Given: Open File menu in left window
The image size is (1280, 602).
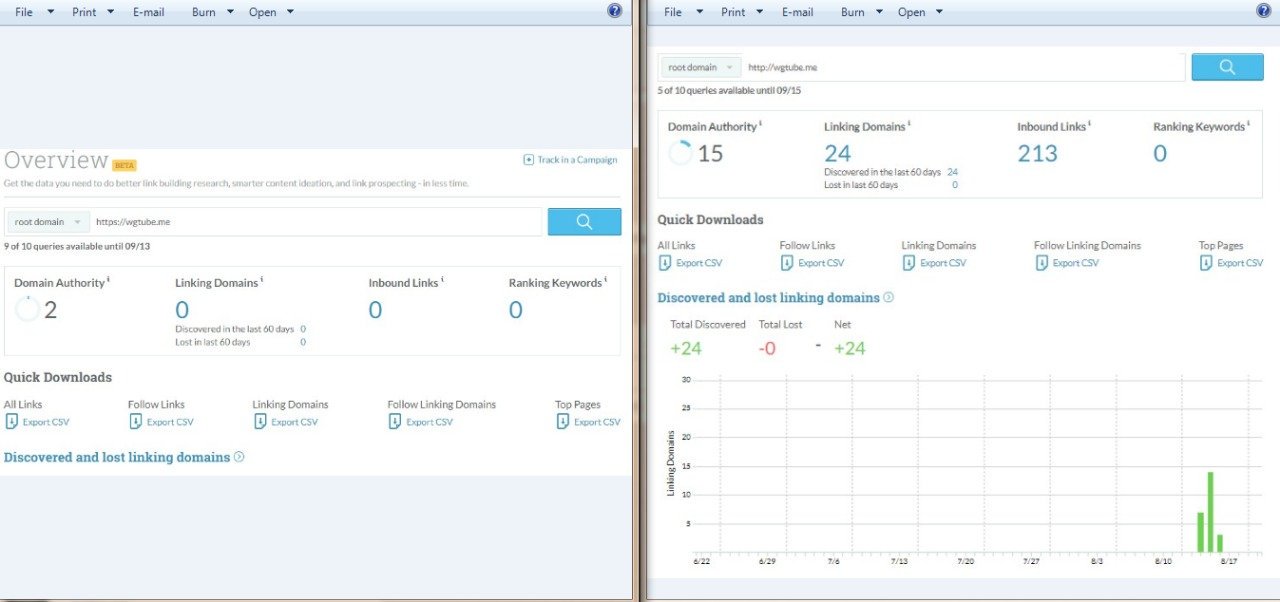Looking at the screenshot, I should click(24, 12).
